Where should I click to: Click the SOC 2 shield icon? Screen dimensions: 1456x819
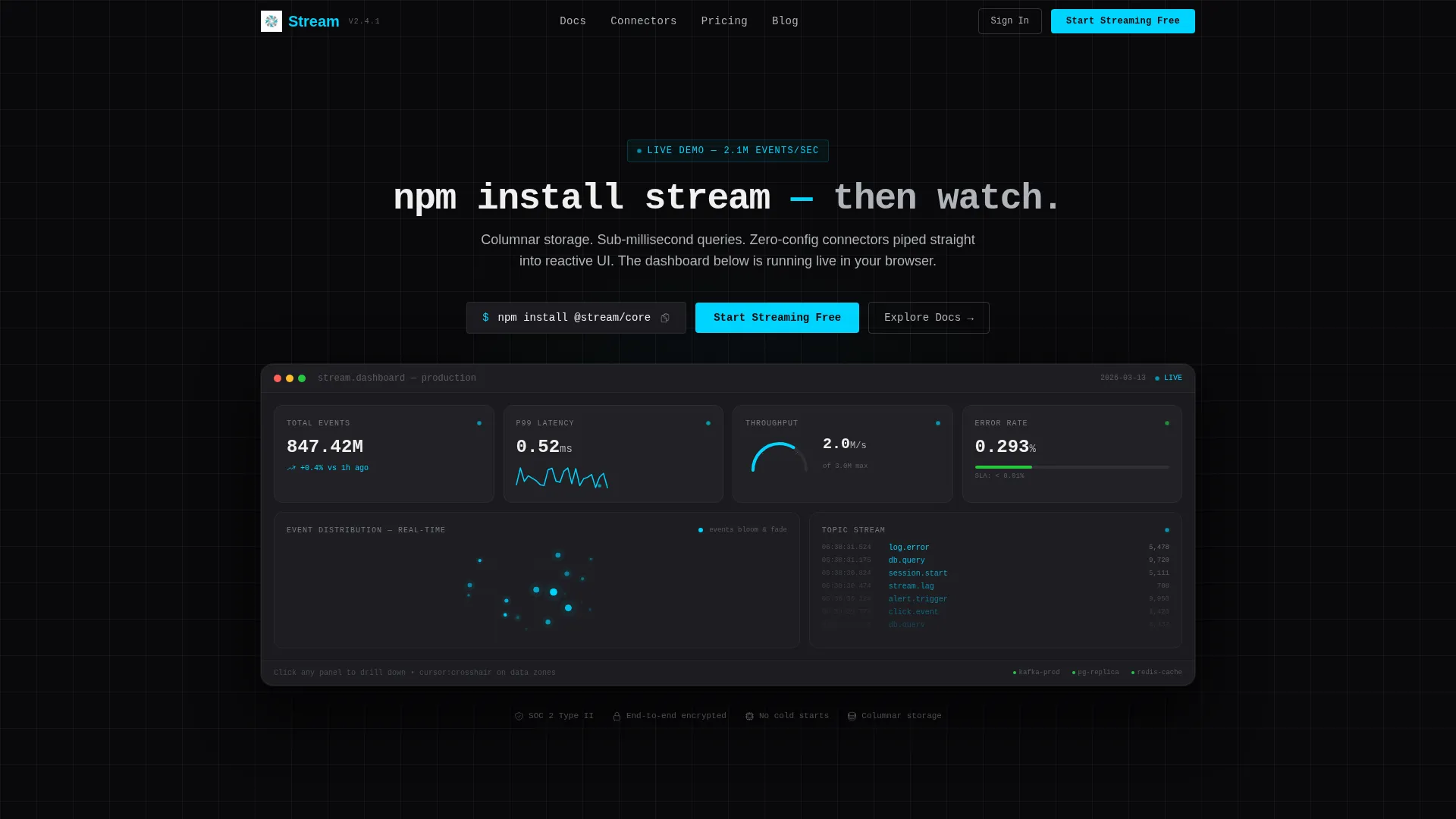(519, 716)
